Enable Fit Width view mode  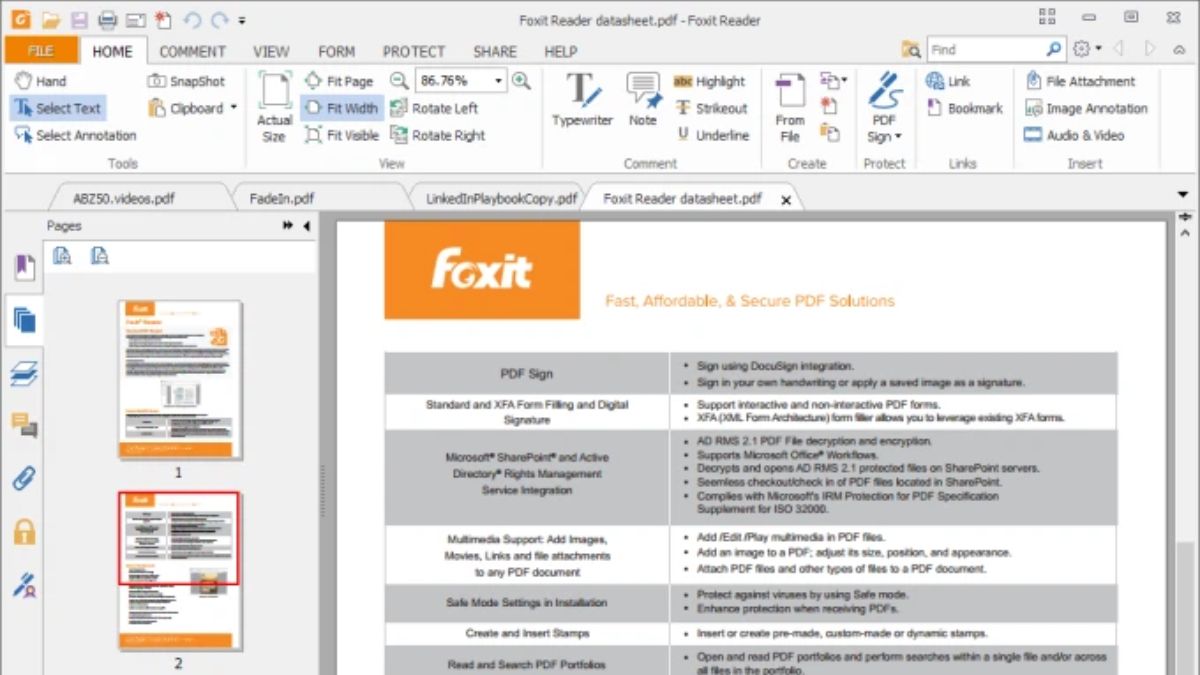pos(341,108)
